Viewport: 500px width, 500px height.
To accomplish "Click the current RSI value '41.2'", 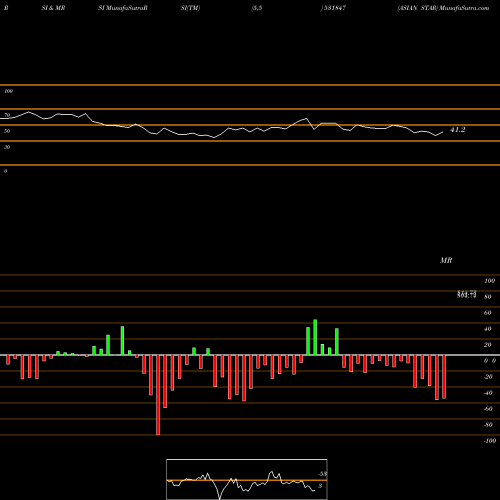I will click(x=457, y=130).
